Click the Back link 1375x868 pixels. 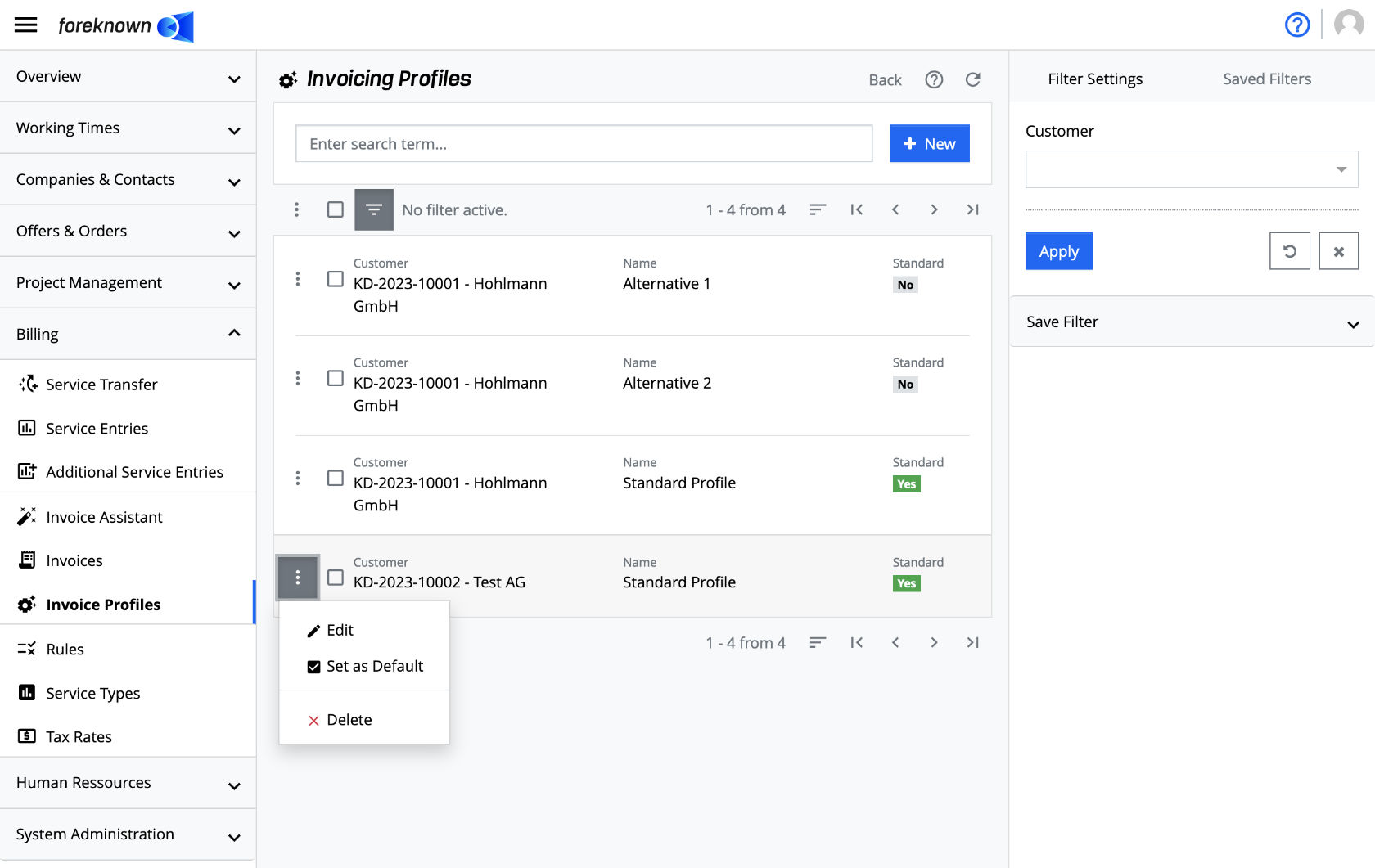coord(885,80)
